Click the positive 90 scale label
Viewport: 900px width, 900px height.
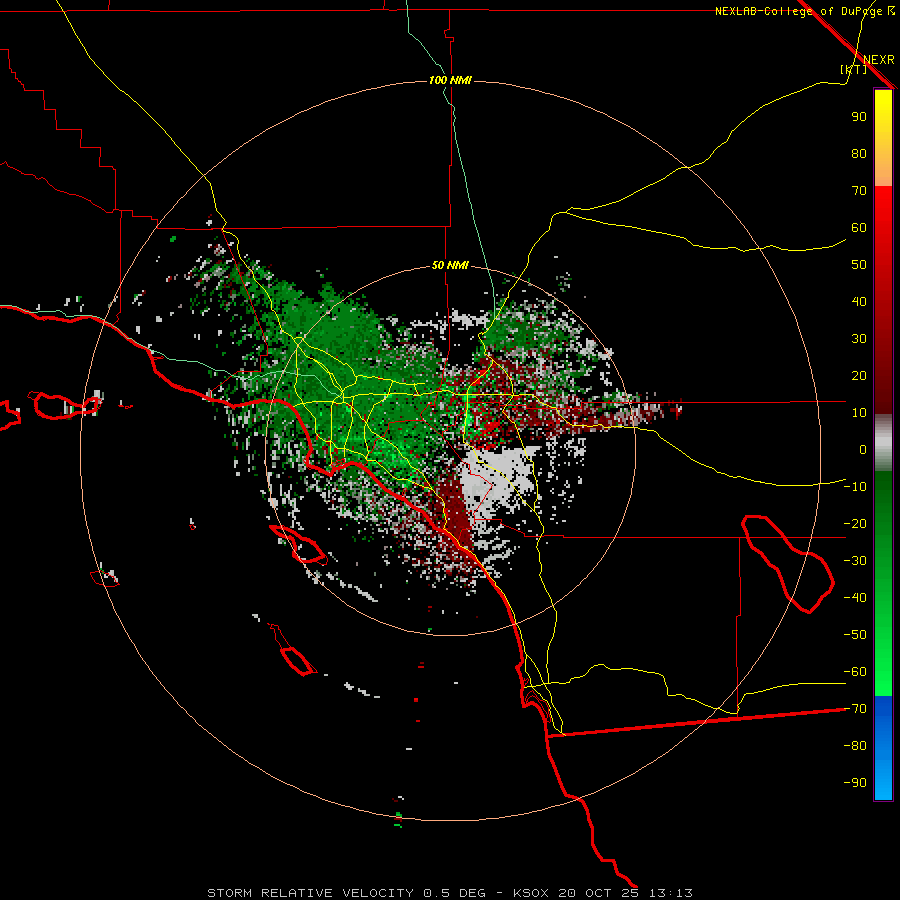click(859, 117)
